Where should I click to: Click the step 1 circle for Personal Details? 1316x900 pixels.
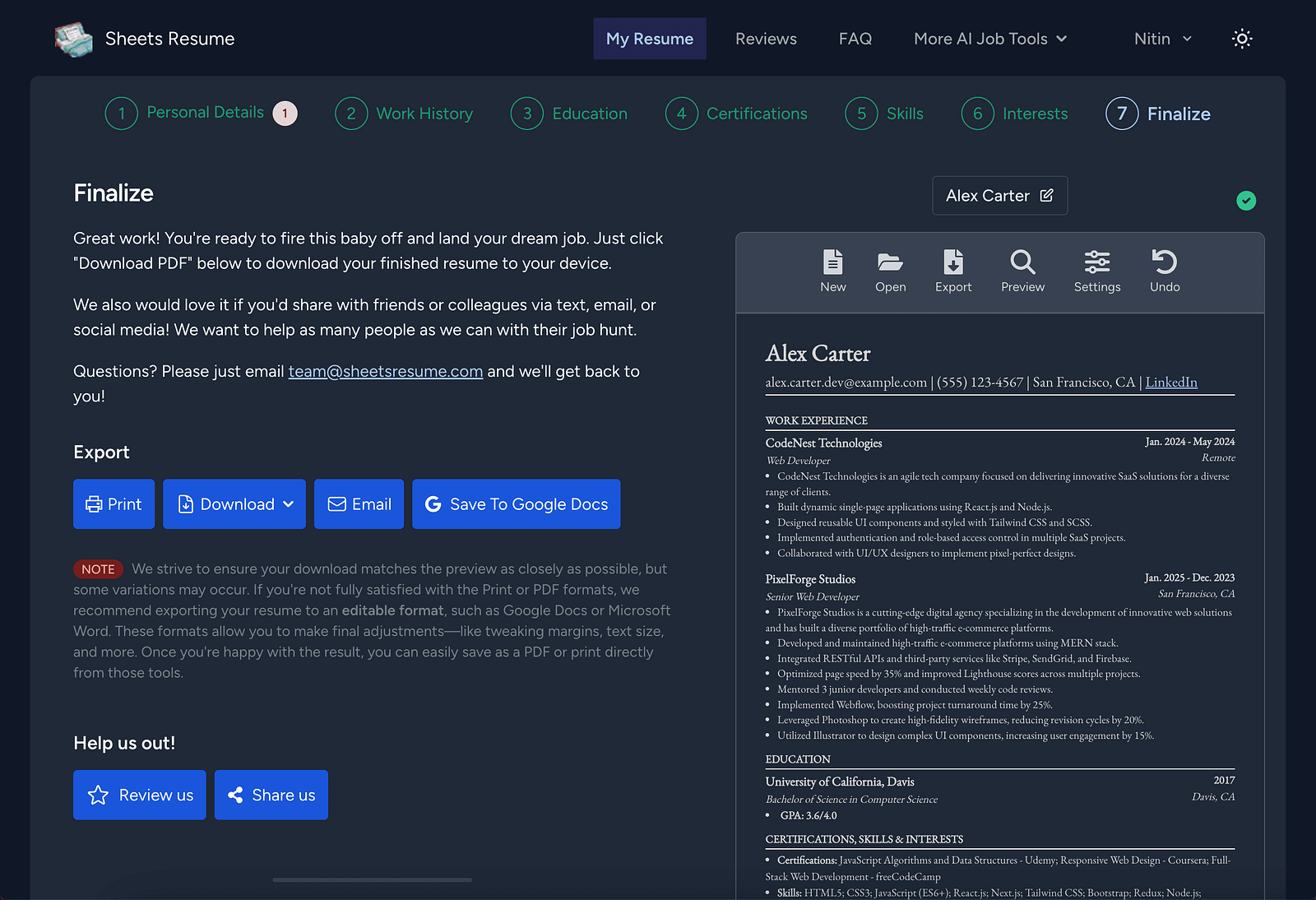pos(122,114)
